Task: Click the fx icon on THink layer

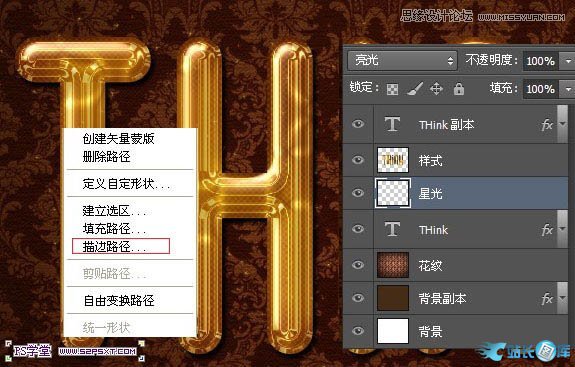Action: tap(547, 230)
